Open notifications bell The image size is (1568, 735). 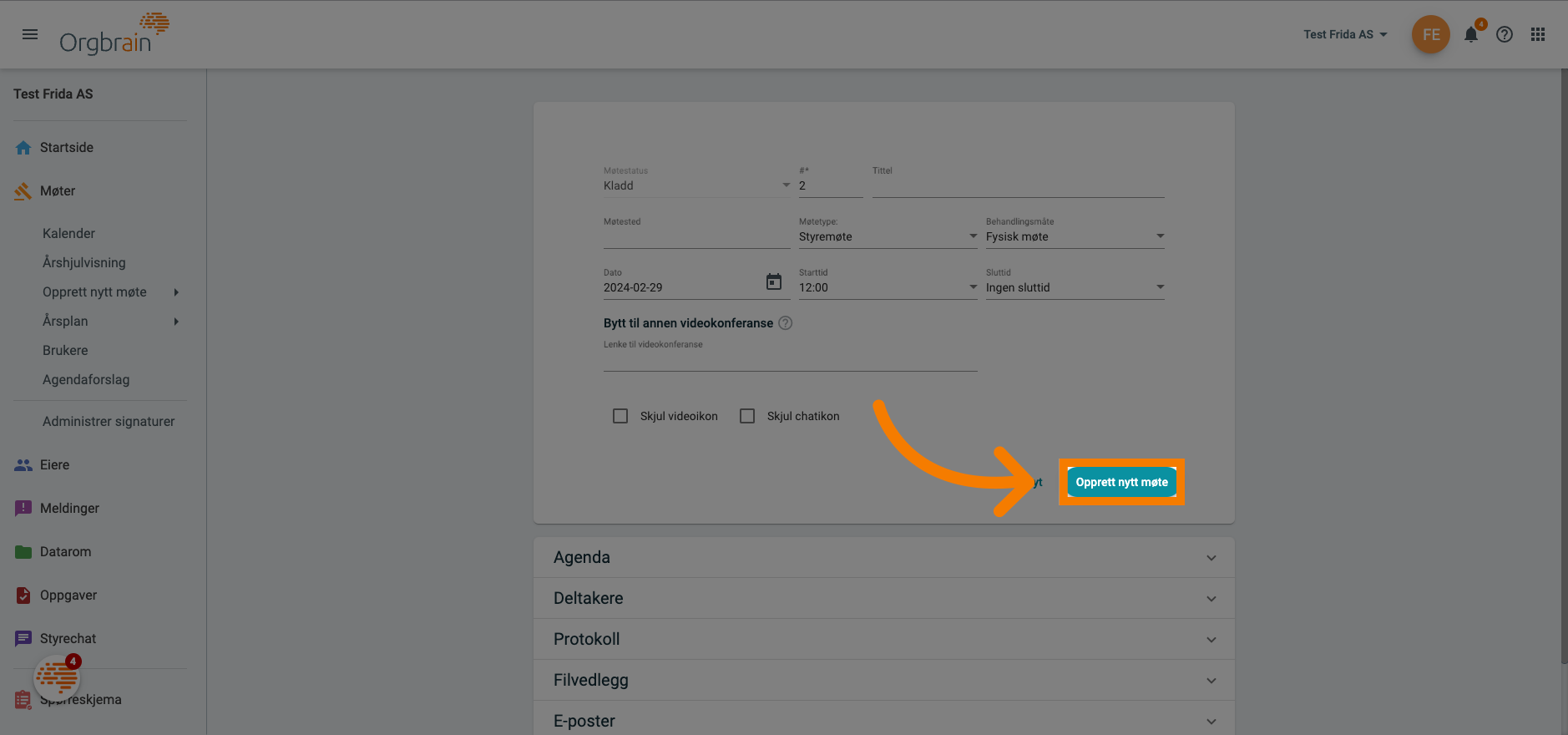tap(1471, 34)
